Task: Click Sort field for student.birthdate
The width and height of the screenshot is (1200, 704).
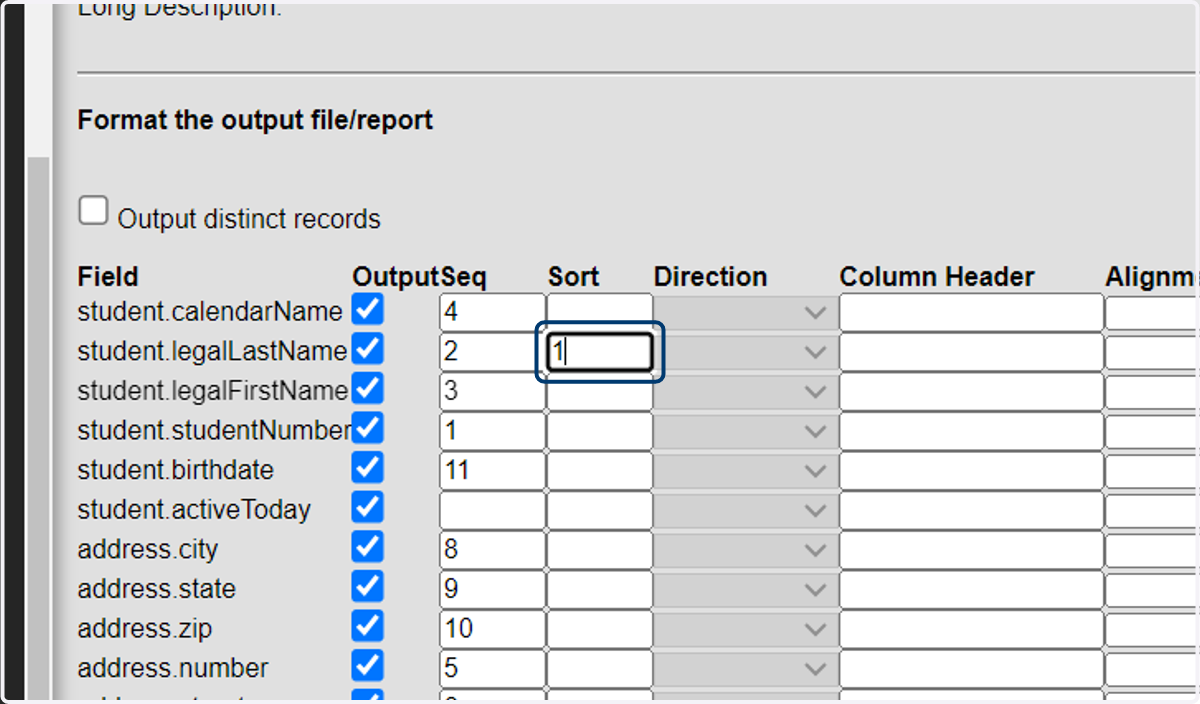Action: click(x=599, y=471)
